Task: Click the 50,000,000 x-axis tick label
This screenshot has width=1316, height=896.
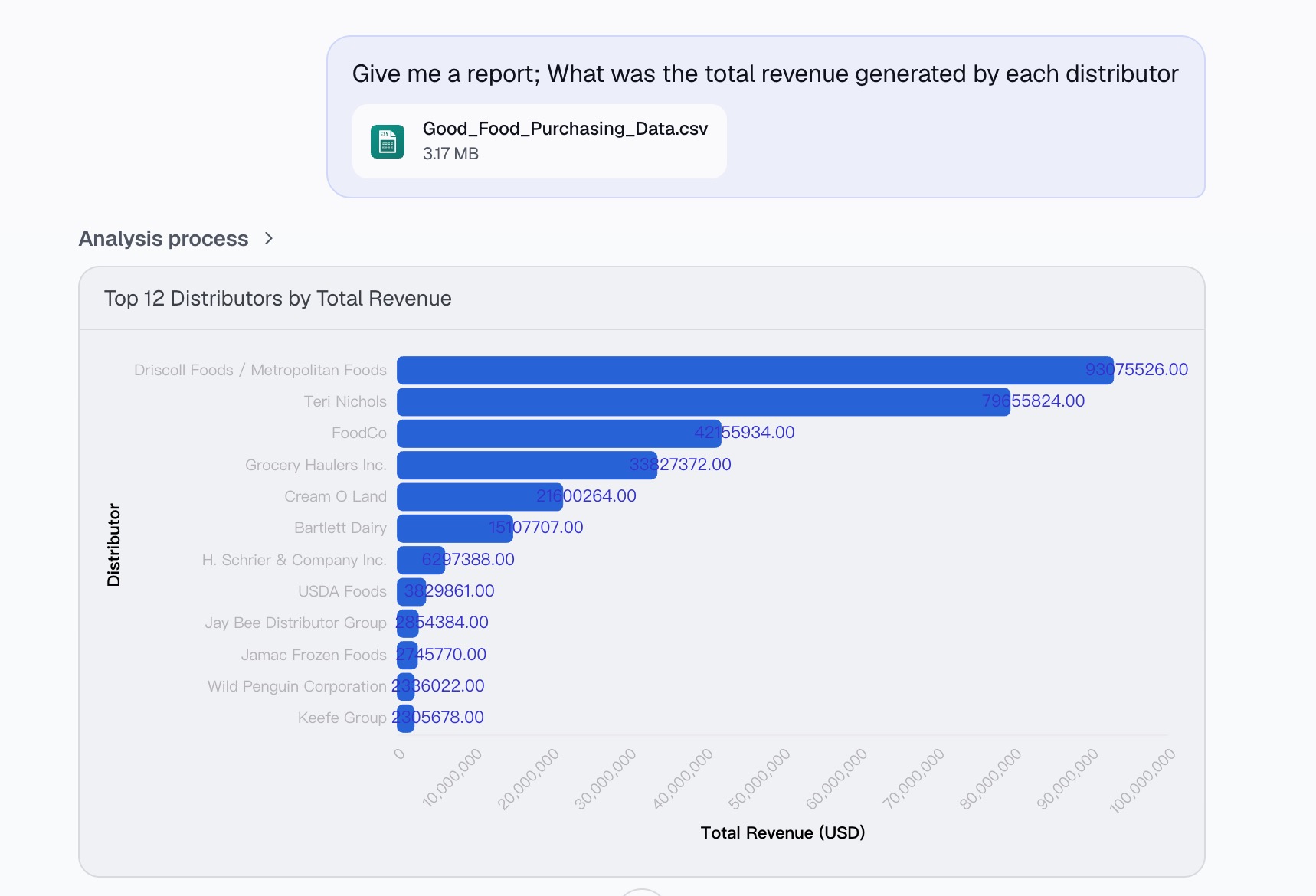Action: click(x=759, y=779)
